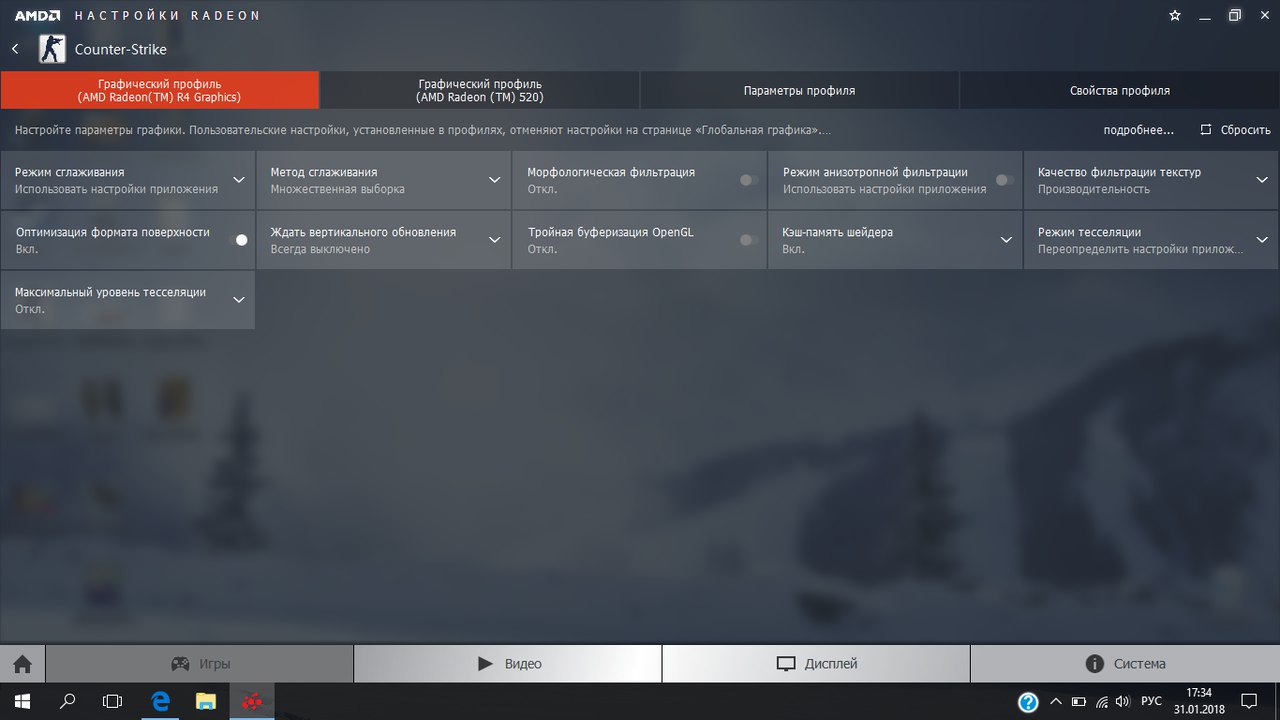Click the Counter-Strike game icon
Image resolution: width=1280 pixels, height=720 pixels.
(x=52, y=49)
